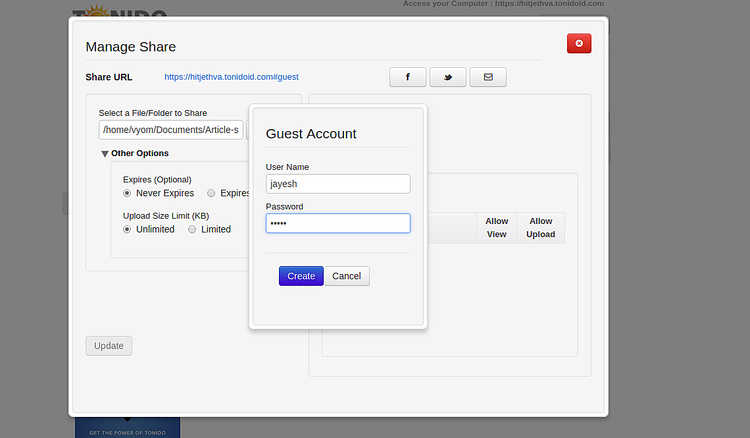Open the Access your Computer URL
Viewport: 750px width, 438px height.
point(503,4)
